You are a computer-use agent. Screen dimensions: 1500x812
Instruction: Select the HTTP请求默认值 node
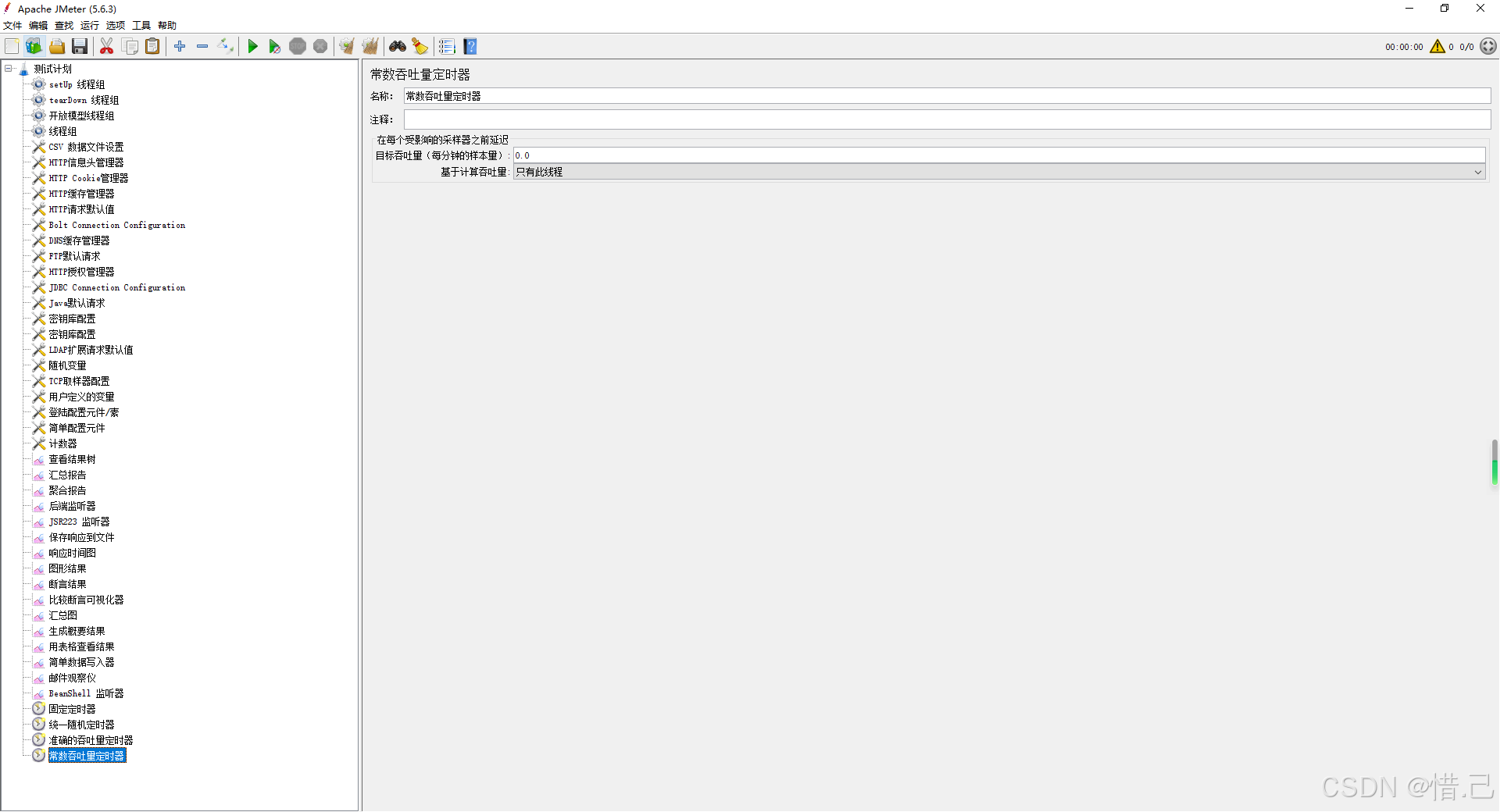81,209
